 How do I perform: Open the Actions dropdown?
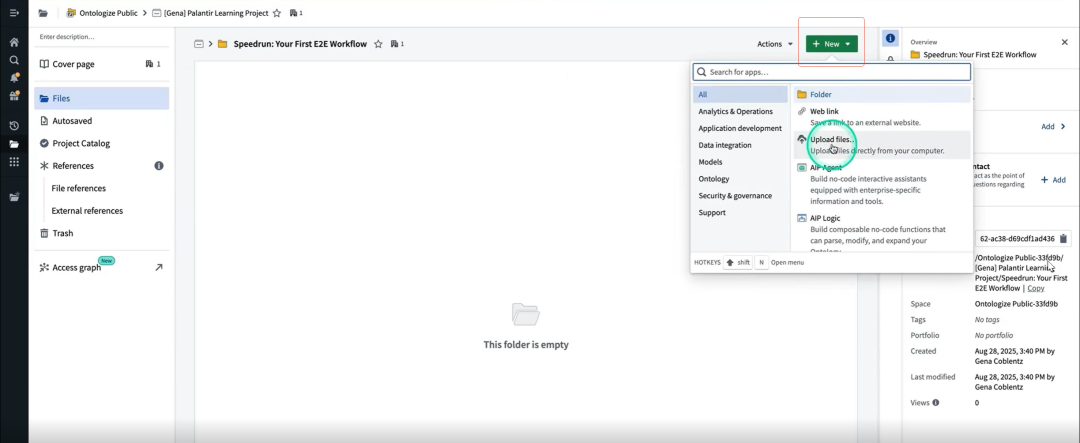click(x=775, y=44)
